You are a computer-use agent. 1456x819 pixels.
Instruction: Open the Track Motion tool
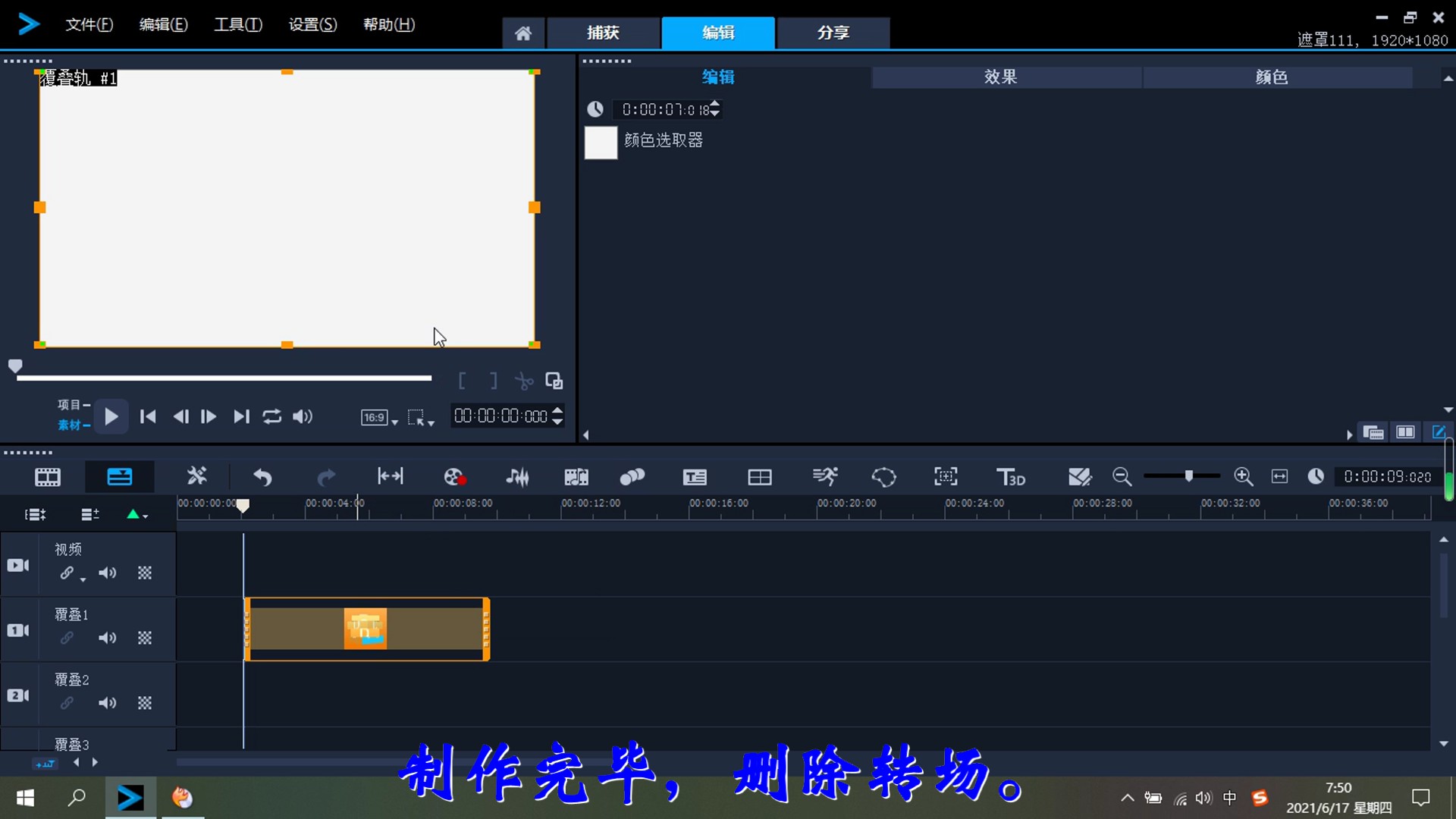coord(632,477)
